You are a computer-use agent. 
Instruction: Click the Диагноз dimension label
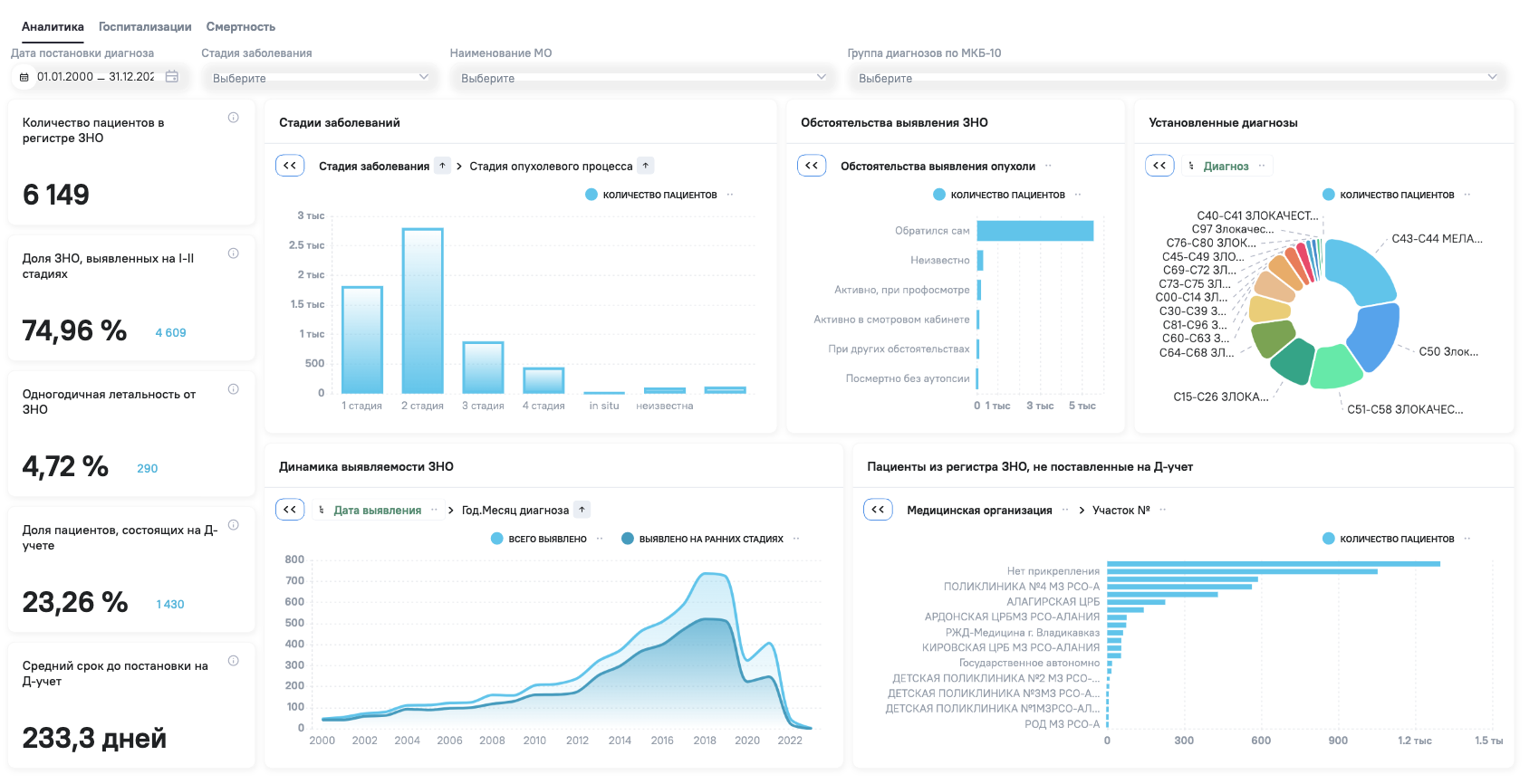[1226, 167]
